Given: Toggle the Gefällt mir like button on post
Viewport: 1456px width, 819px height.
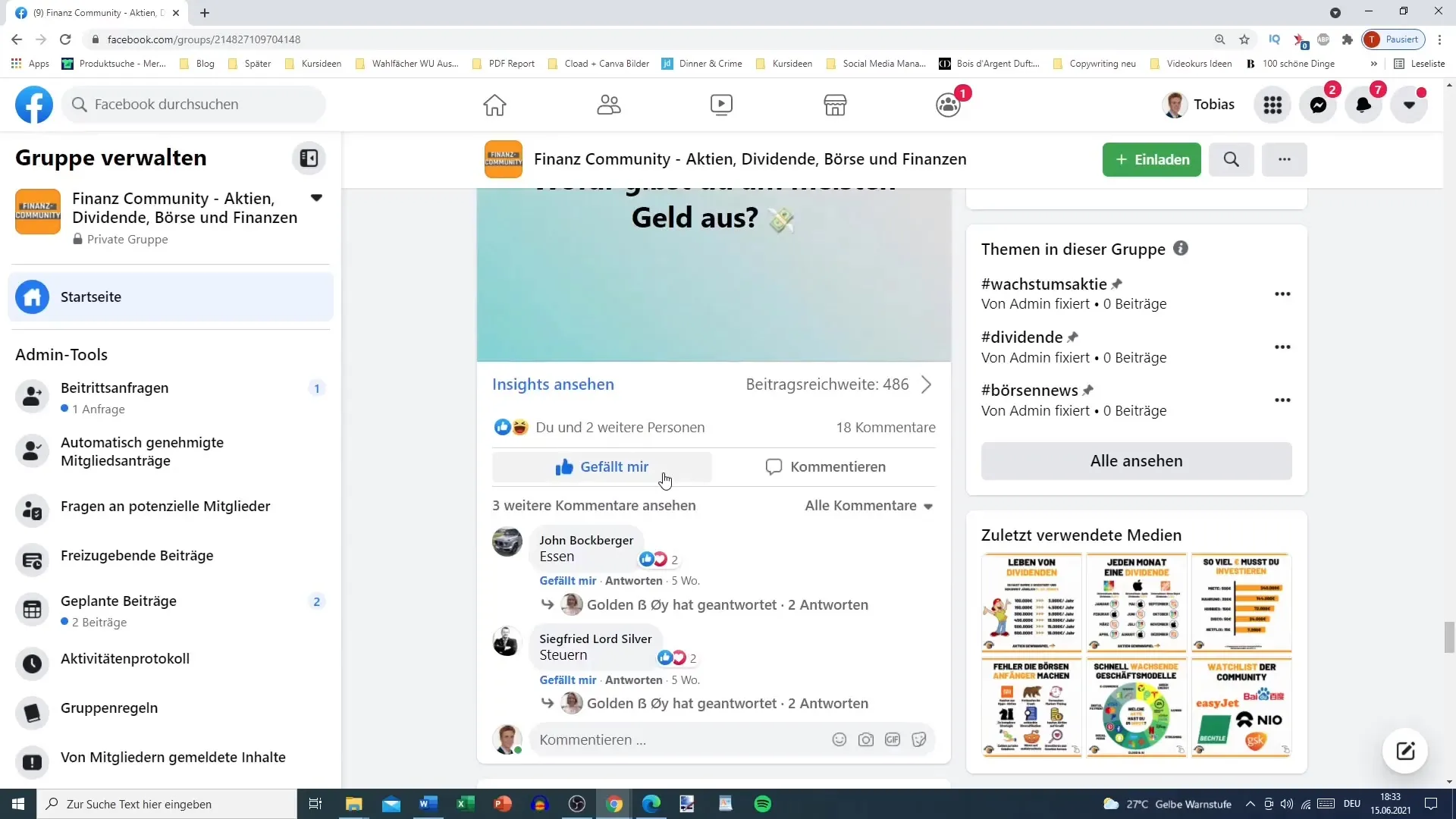Looking at the screenshot, I should [602, 467].
